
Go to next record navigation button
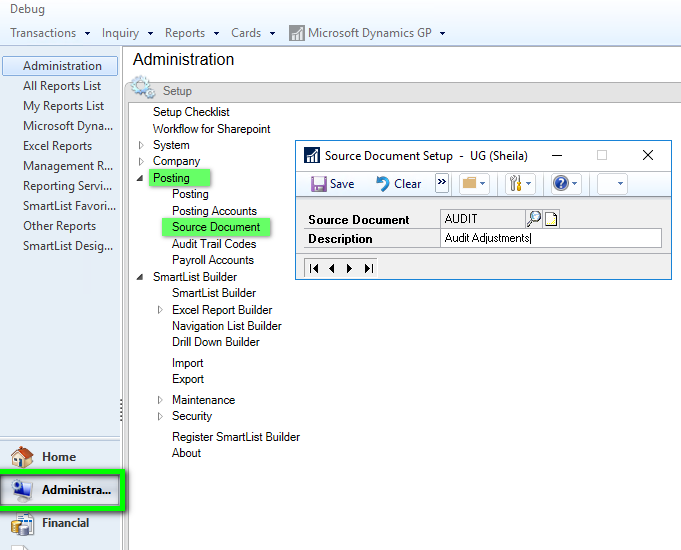coord(350,268)
